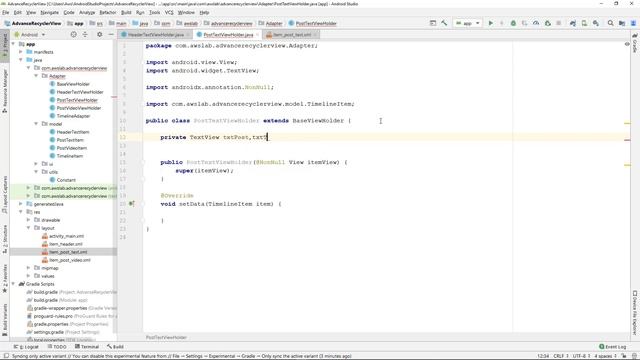Click the red error stripe mark in the editor margin

pos(627,140)
